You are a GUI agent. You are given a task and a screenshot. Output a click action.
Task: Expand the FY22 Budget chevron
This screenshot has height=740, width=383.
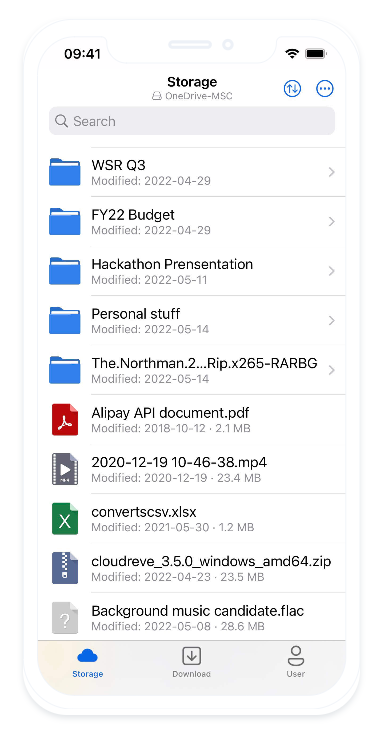pos(332,222)
